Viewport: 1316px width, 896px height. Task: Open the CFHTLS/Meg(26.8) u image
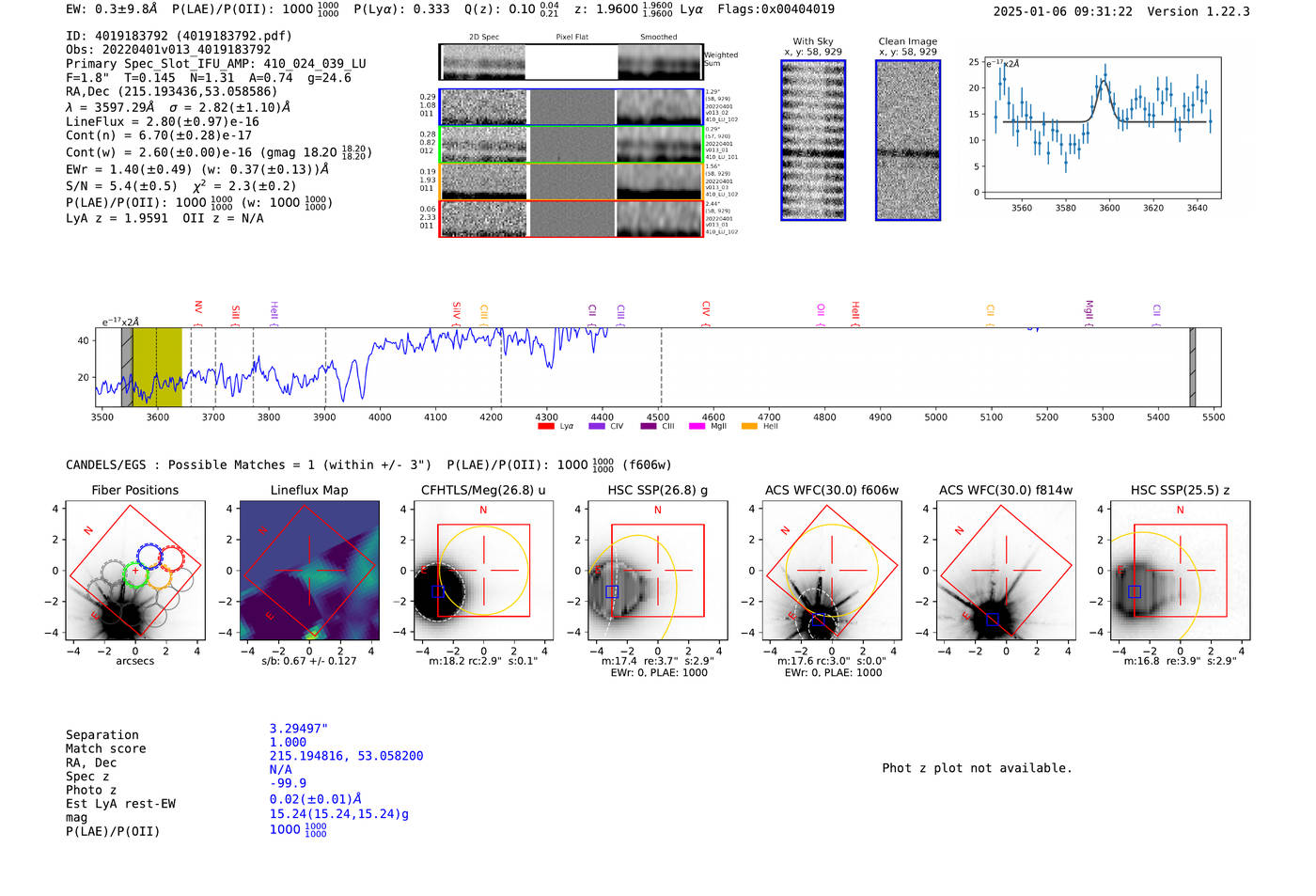point(483,570)
